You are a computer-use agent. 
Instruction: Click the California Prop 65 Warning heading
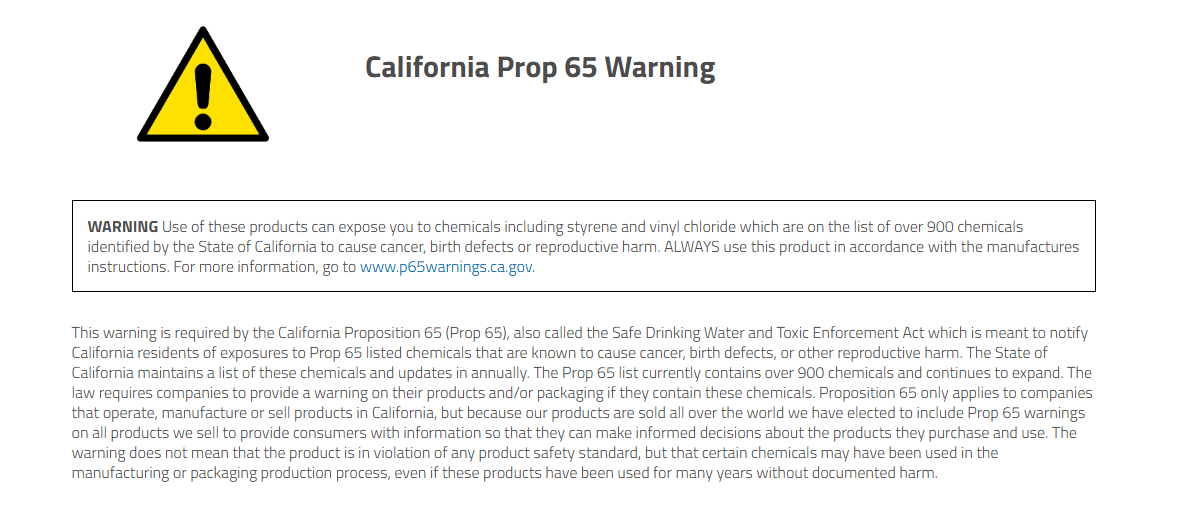click(x=540, y=67)
